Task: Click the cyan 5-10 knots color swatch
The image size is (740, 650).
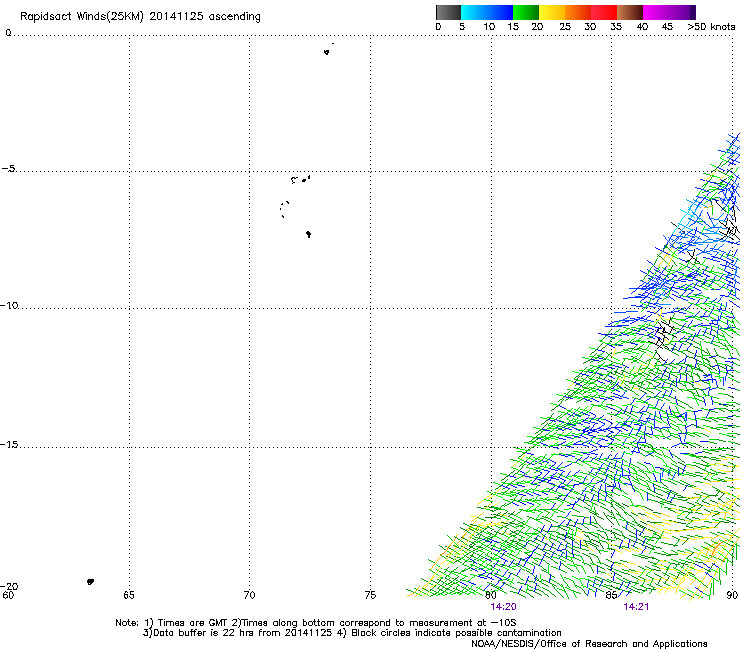Action: (474, 12)
